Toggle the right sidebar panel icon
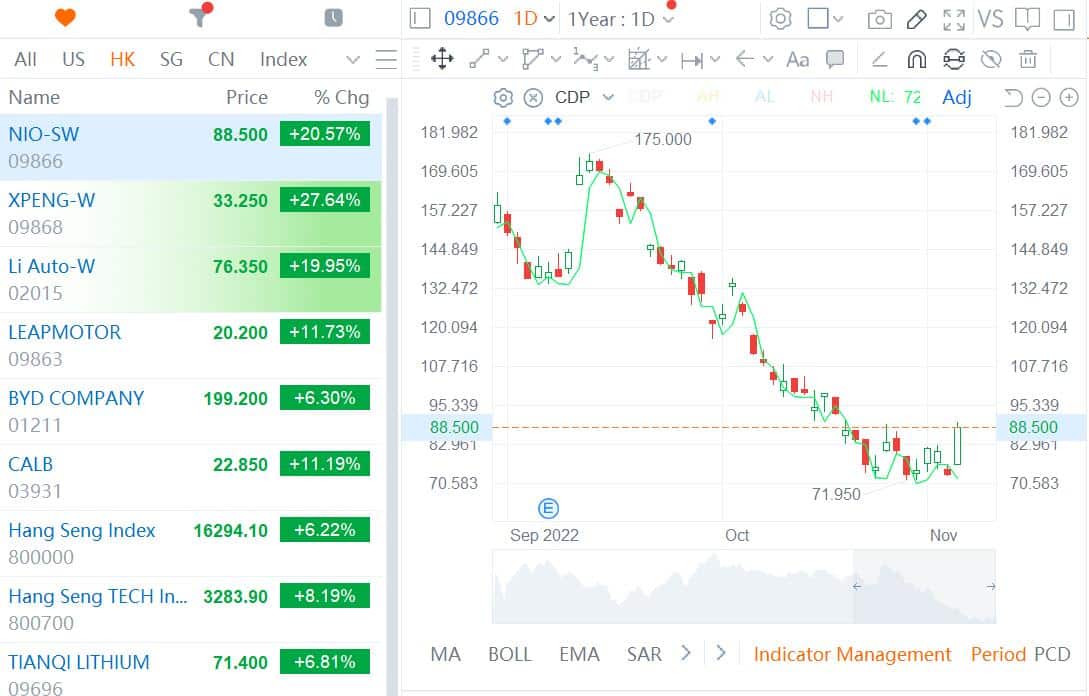The image size is (1089, 696). point(1061,19)
